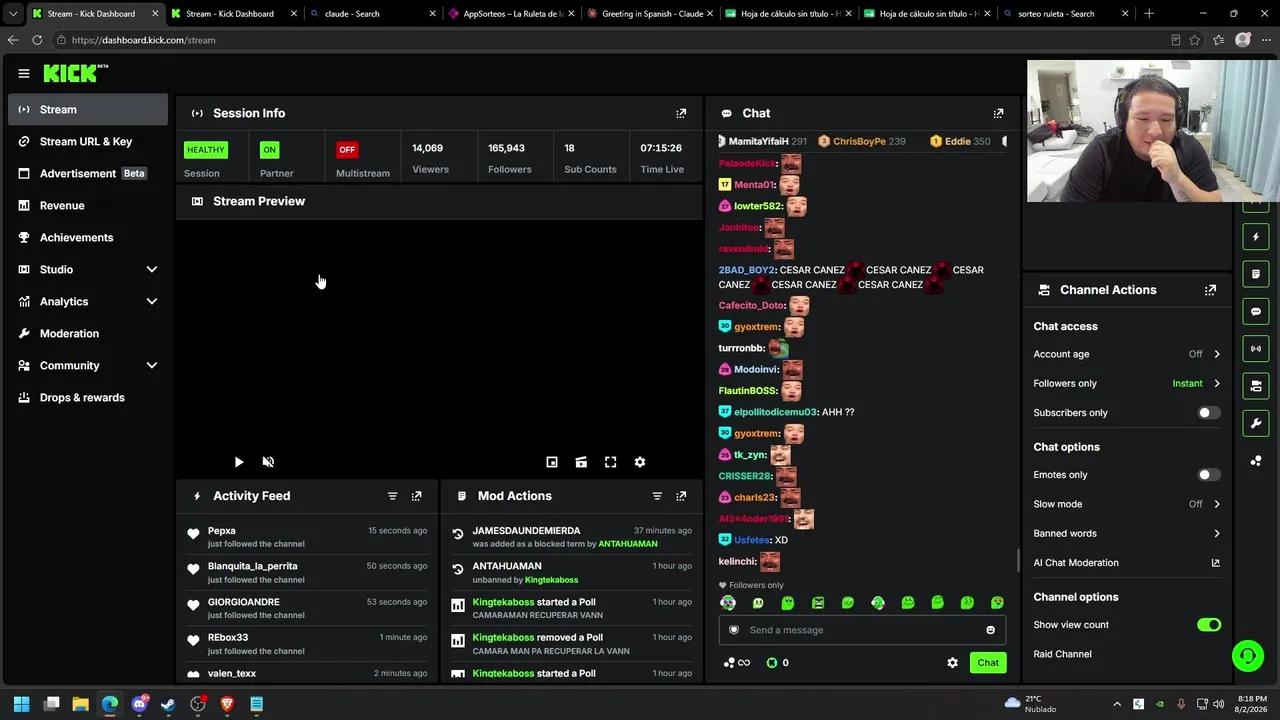The width and height of the screenshot is (1280, 720).
Task: Click the wrench icon in the right sidebar
Action: [1256, 423]
